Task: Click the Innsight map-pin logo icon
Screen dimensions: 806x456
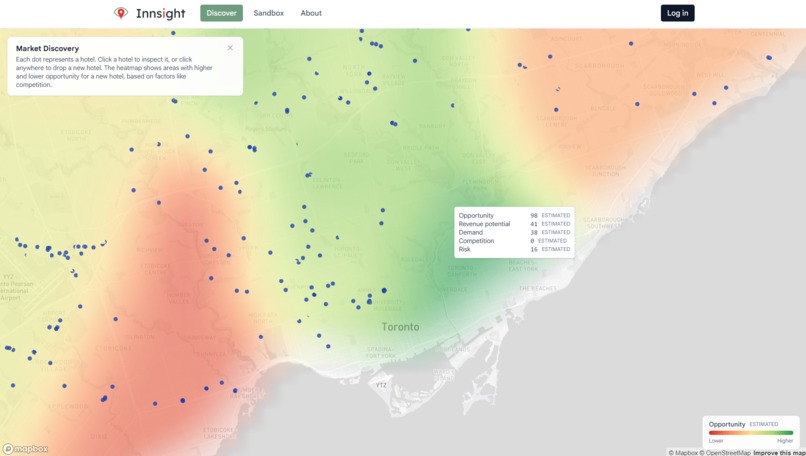Action: tap(121, 13)
